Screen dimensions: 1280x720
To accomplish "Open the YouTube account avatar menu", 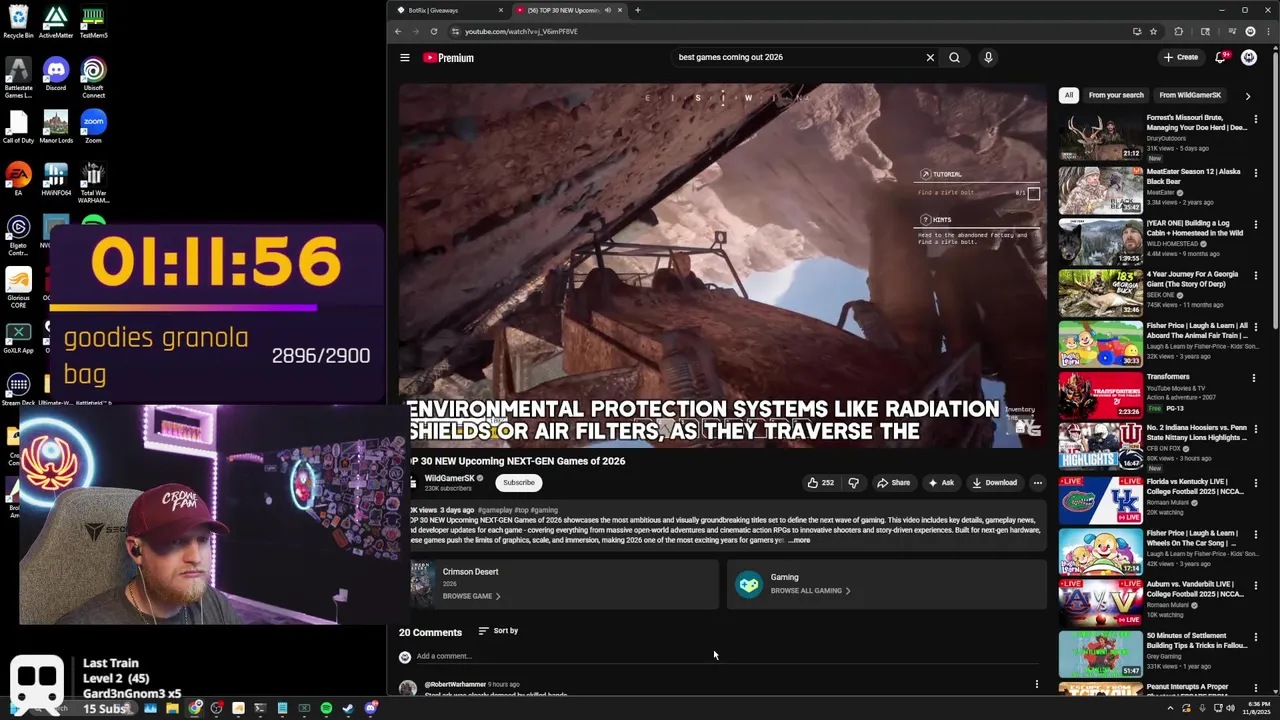I will point(1249,58).
